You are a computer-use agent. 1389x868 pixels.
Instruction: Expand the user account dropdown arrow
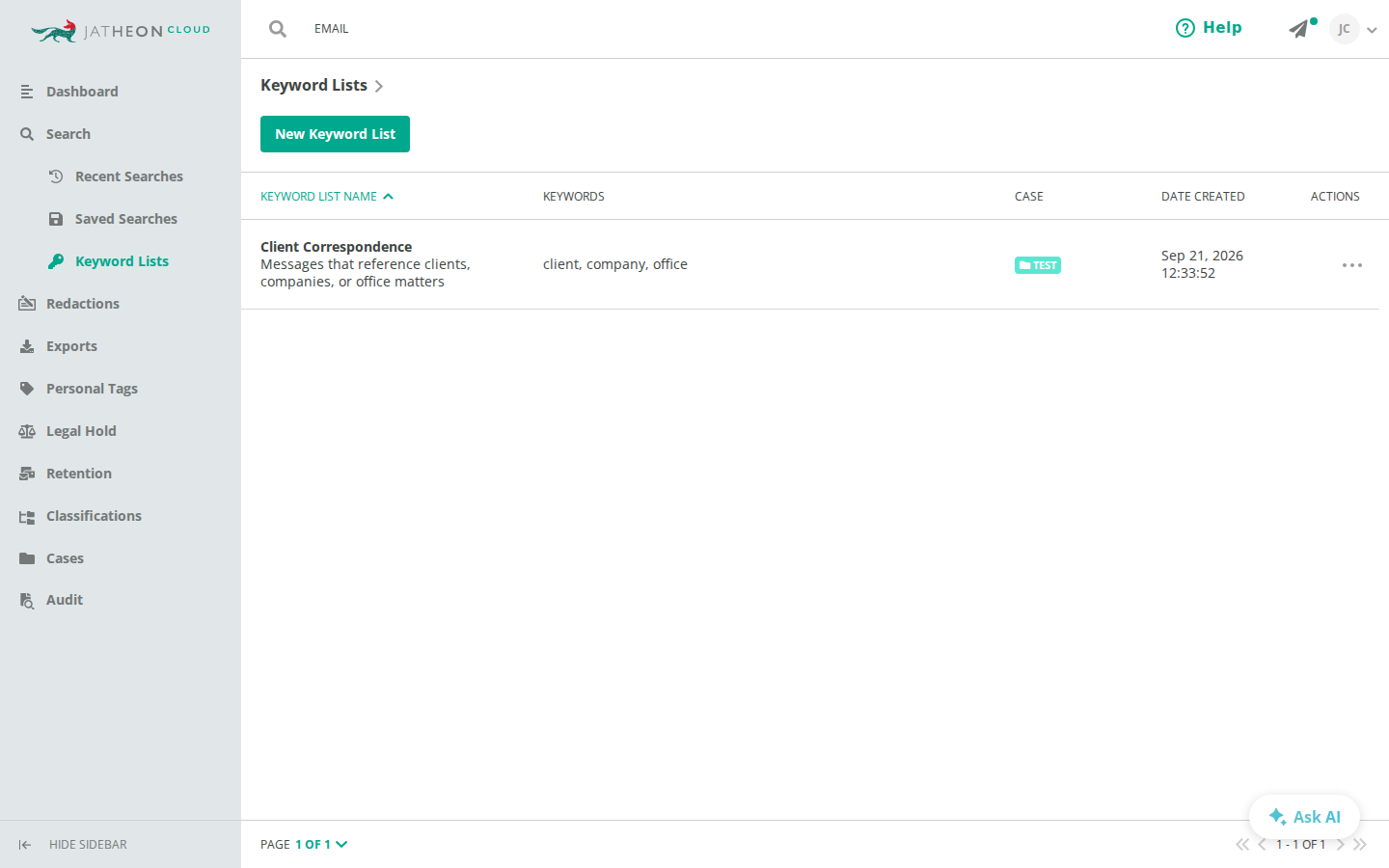[x=1372, y=30]
